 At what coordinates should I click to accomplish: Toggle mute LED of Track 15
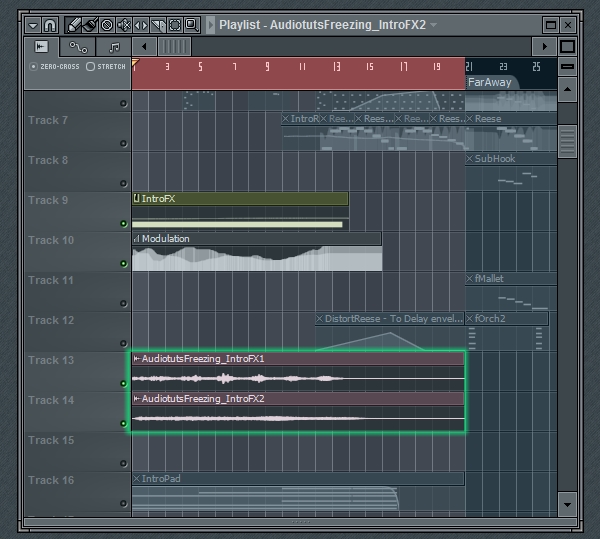point(123,463)
